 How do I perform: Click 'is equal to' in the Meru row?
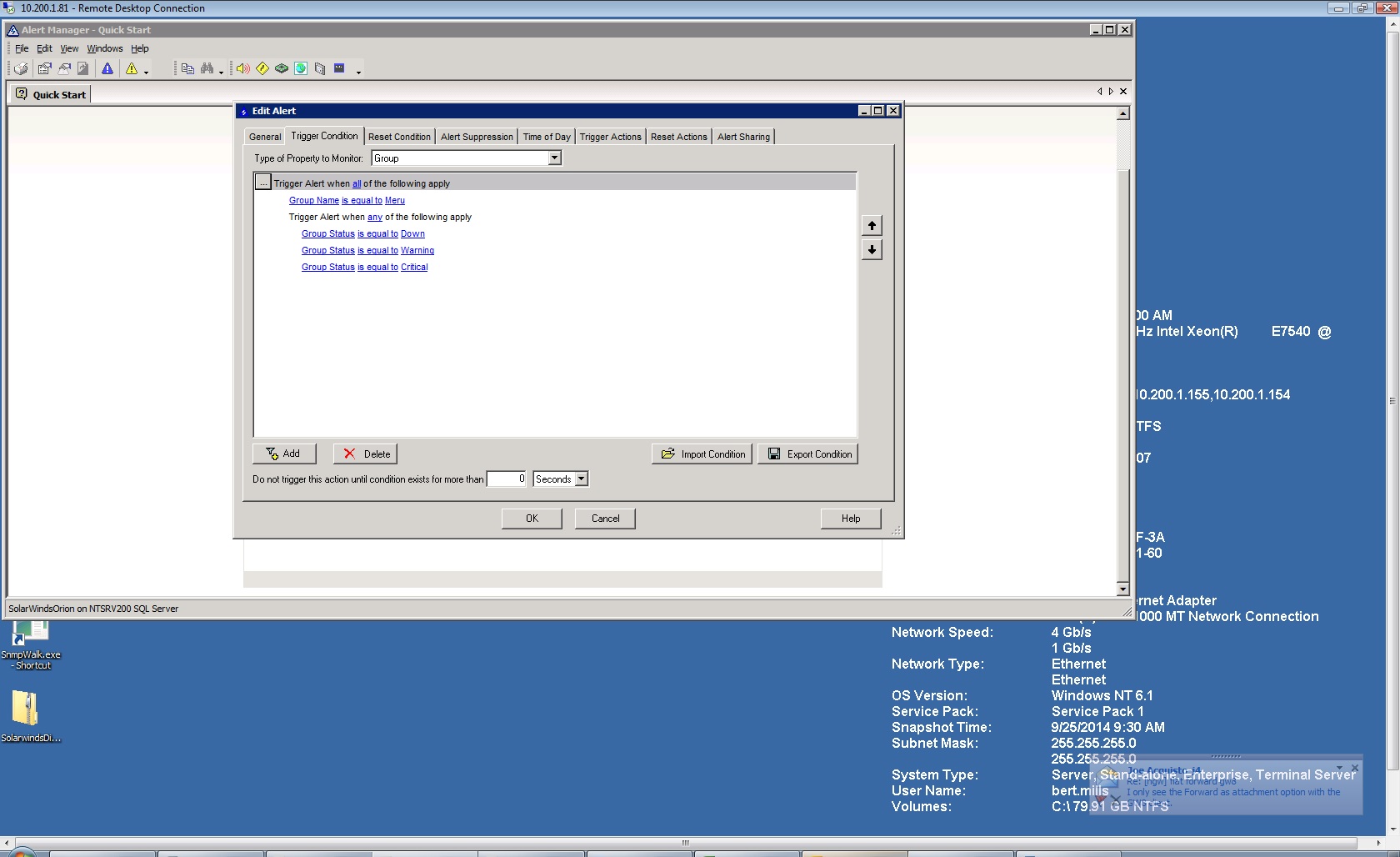tap(362, 200)
